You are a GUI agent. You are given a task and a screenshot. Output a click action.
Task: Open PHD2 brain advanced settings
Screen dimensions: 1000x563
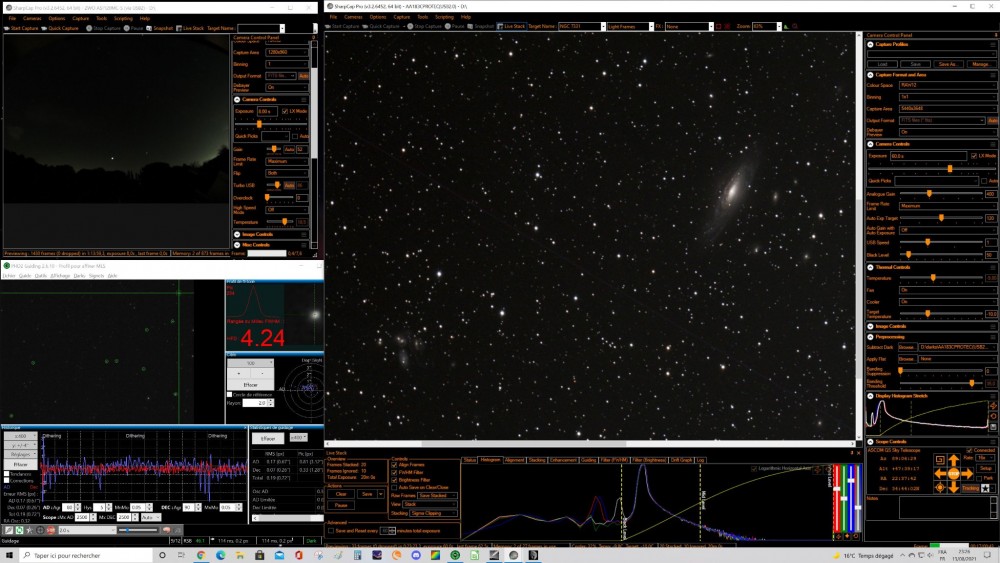(166, 530)
